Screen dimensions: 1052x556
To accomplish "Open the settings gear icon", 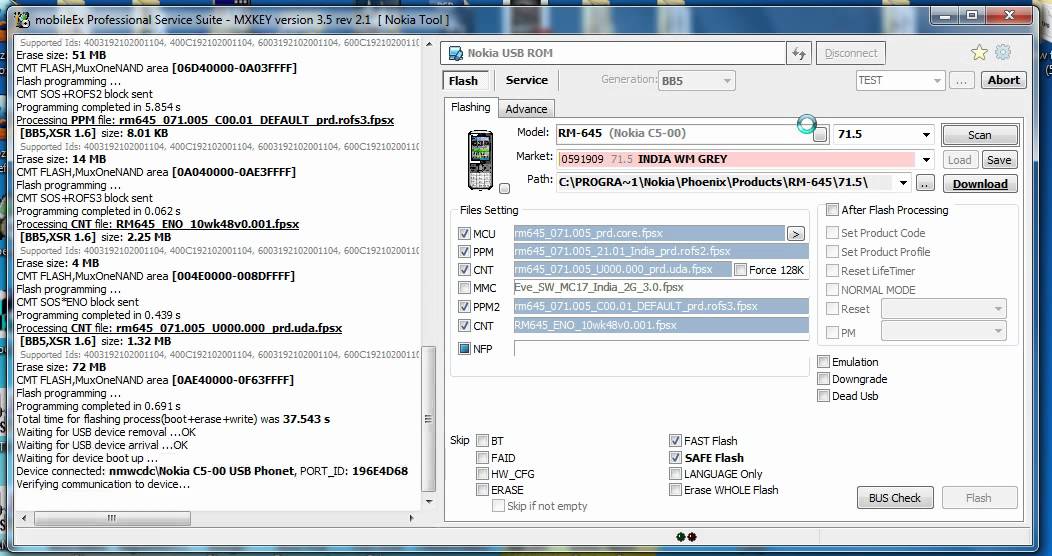I will (x=1003, y=52).
